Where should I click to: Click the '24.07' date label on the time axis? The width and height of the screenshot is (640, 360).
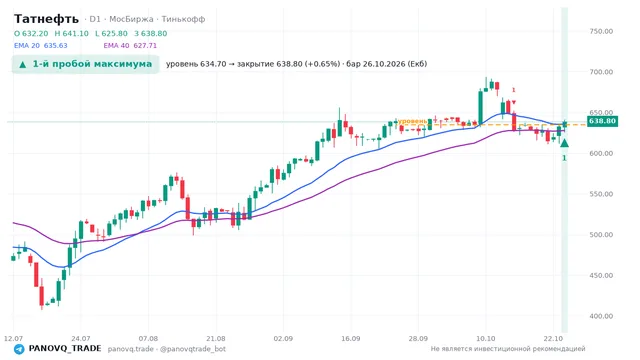click(x=80, y=338)
